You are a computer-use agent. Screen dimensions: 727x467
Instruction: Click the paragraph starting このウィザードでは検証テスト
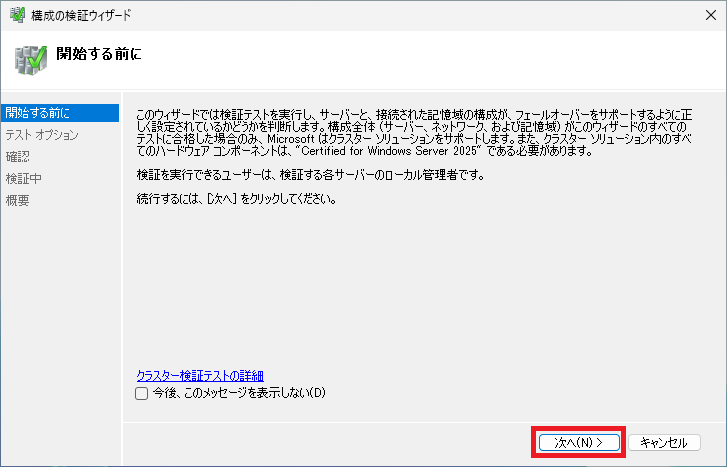tap(415, 133)
